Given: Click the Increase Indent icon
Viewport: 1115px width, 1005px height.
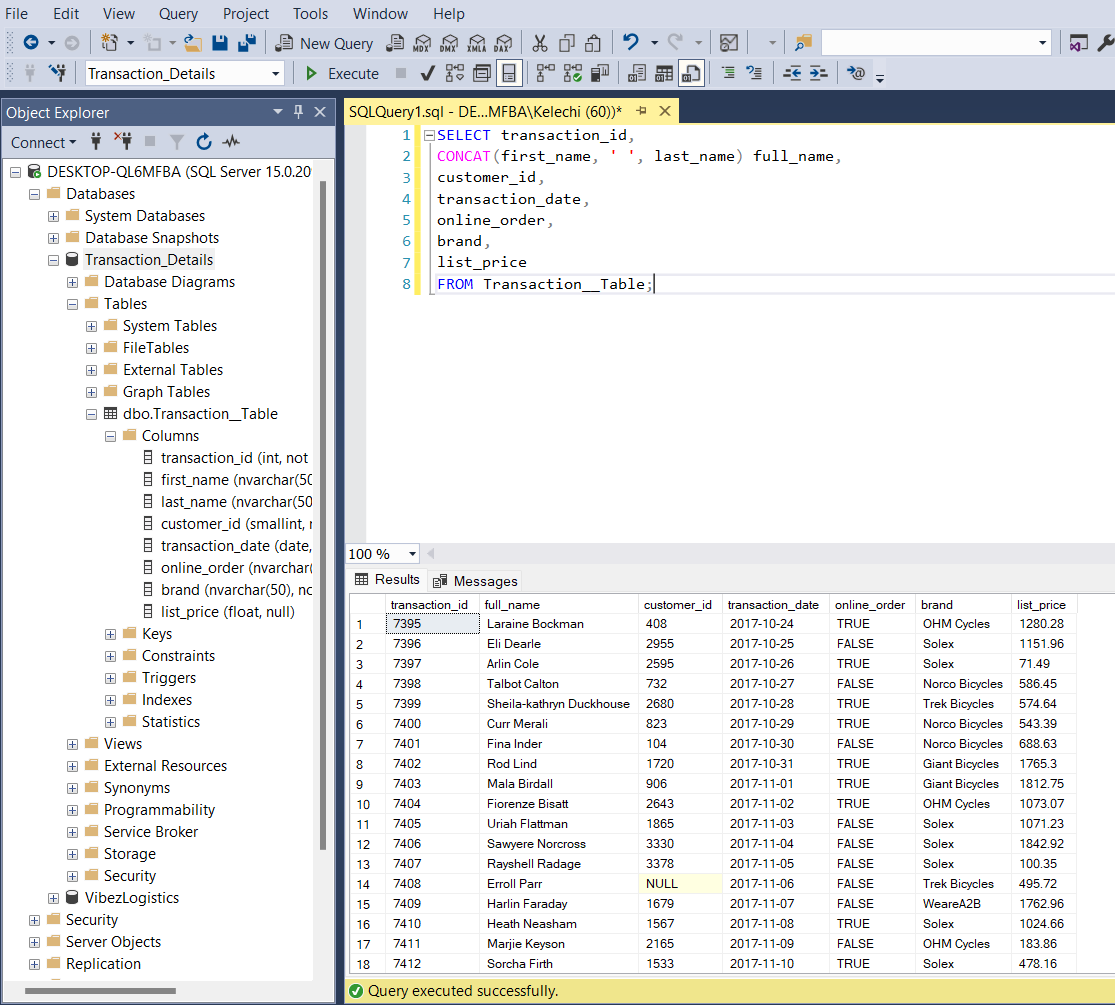Looking at the screenshot, I should [x=818, y=73].
